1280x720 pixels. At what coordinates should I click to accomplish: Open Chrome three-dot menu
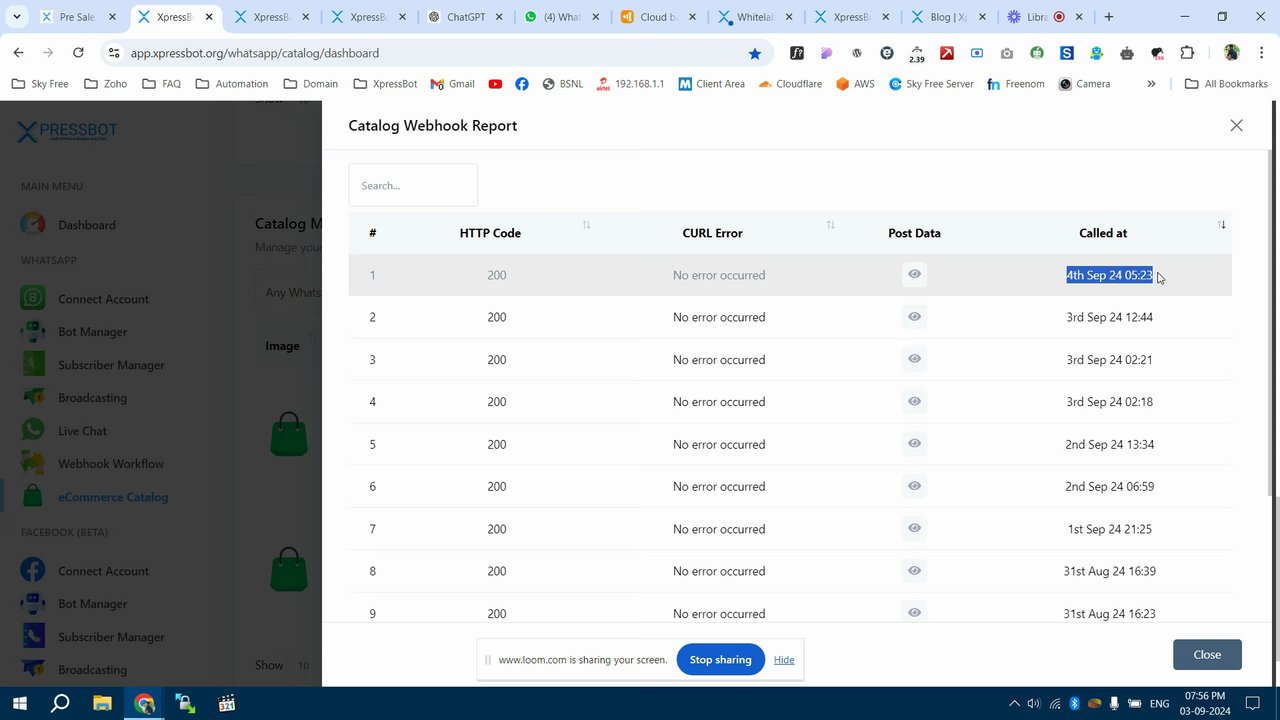point(1261,53)
